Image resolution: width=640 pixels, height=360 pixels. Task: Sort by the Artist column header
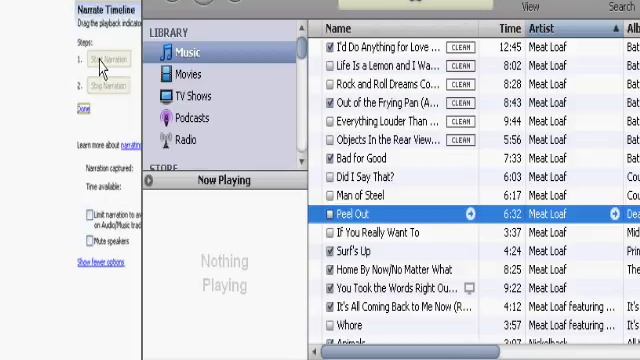pos(574,29)
